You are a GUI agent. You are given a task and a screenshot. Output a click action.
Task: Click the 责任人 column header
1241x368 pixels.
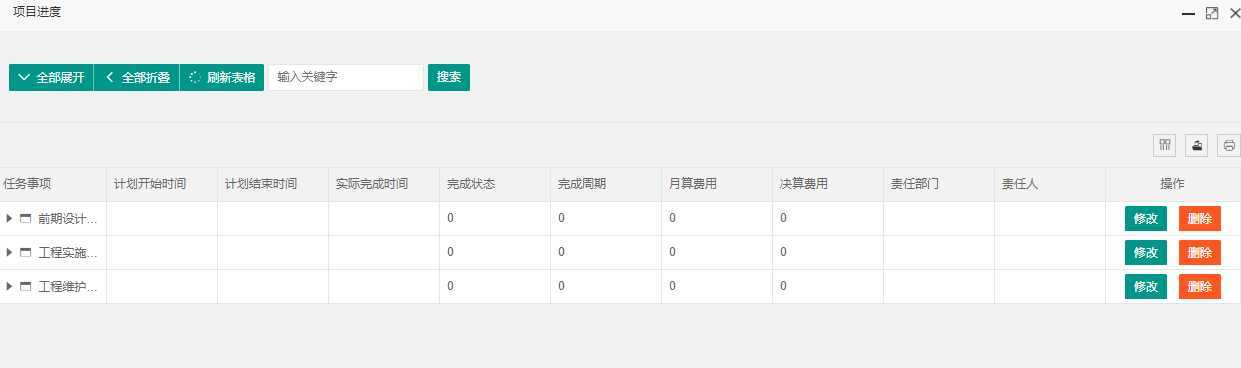pos(1050,184)
